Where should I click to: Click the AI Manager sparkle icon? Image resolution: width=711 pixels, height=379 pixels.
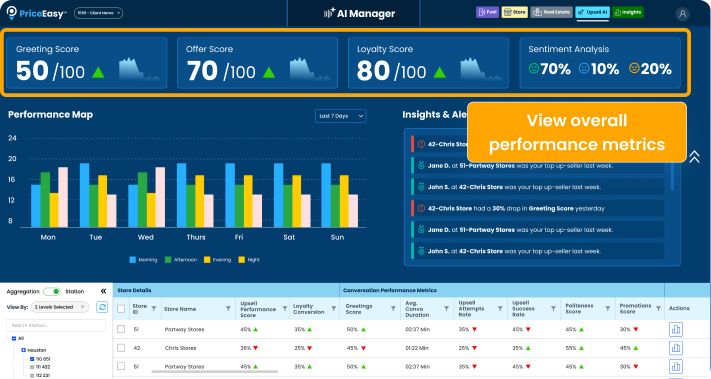pyautogui.click(x=329, y=13)
